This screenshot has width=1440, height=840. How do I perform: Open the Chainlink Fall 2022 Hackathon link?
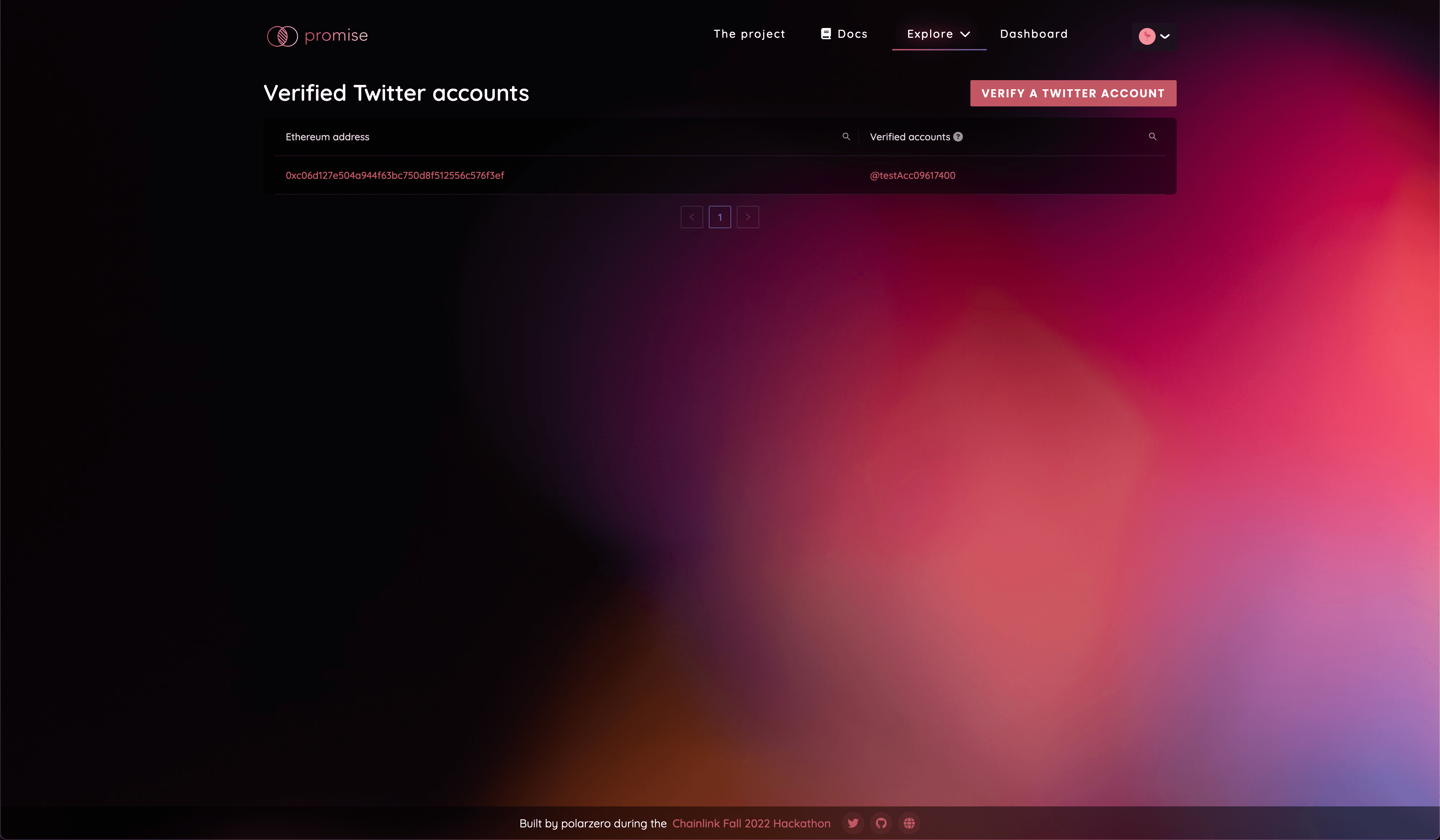coord(751,823)
